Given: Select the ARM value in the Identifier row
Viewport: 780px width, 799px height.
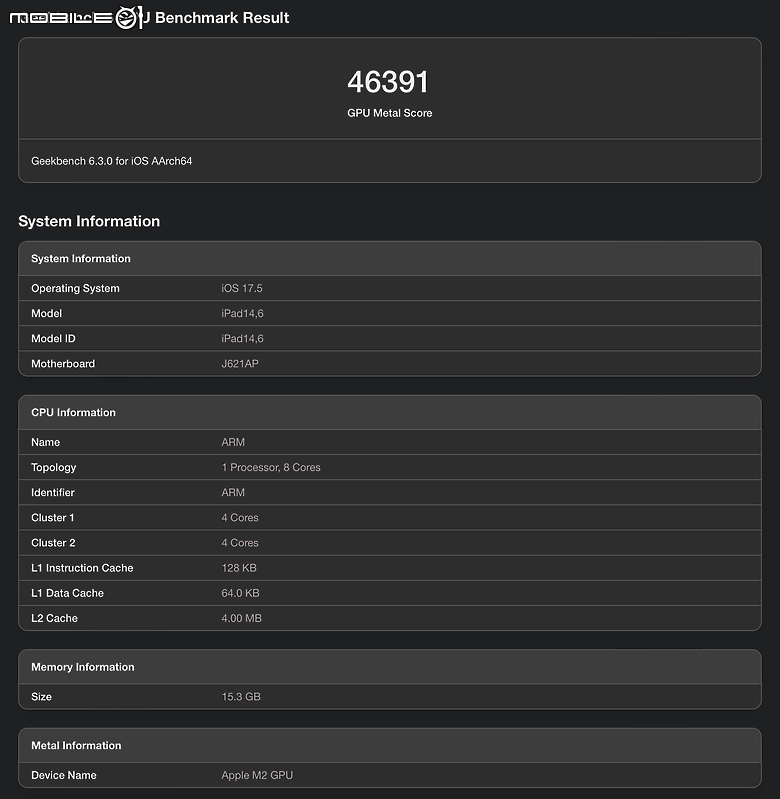Looking at the screenshot, I should (x=233, y=492).
